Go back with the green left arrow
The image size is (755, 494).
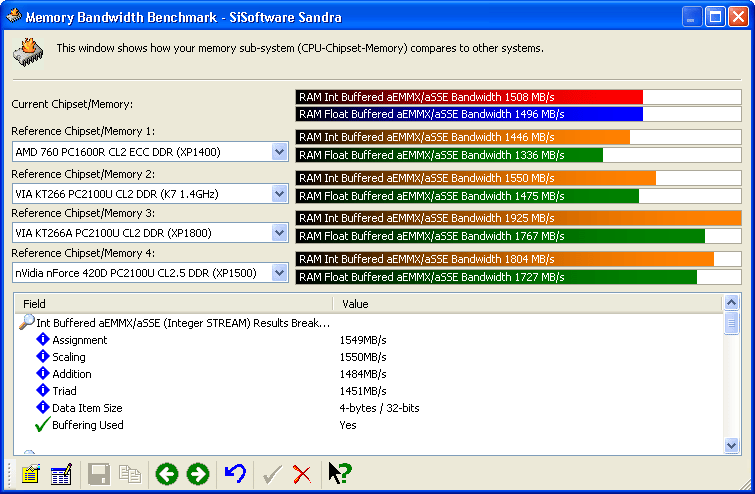[x=167, y=474]
